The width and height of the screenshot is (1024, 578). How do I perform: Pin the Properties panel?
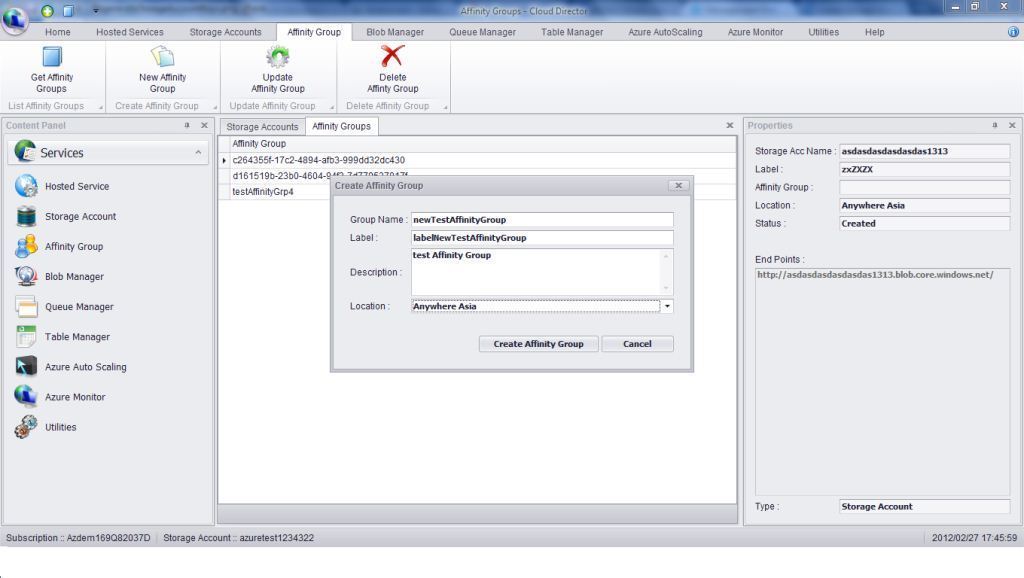pyautogui.click(x=995, y=125)
